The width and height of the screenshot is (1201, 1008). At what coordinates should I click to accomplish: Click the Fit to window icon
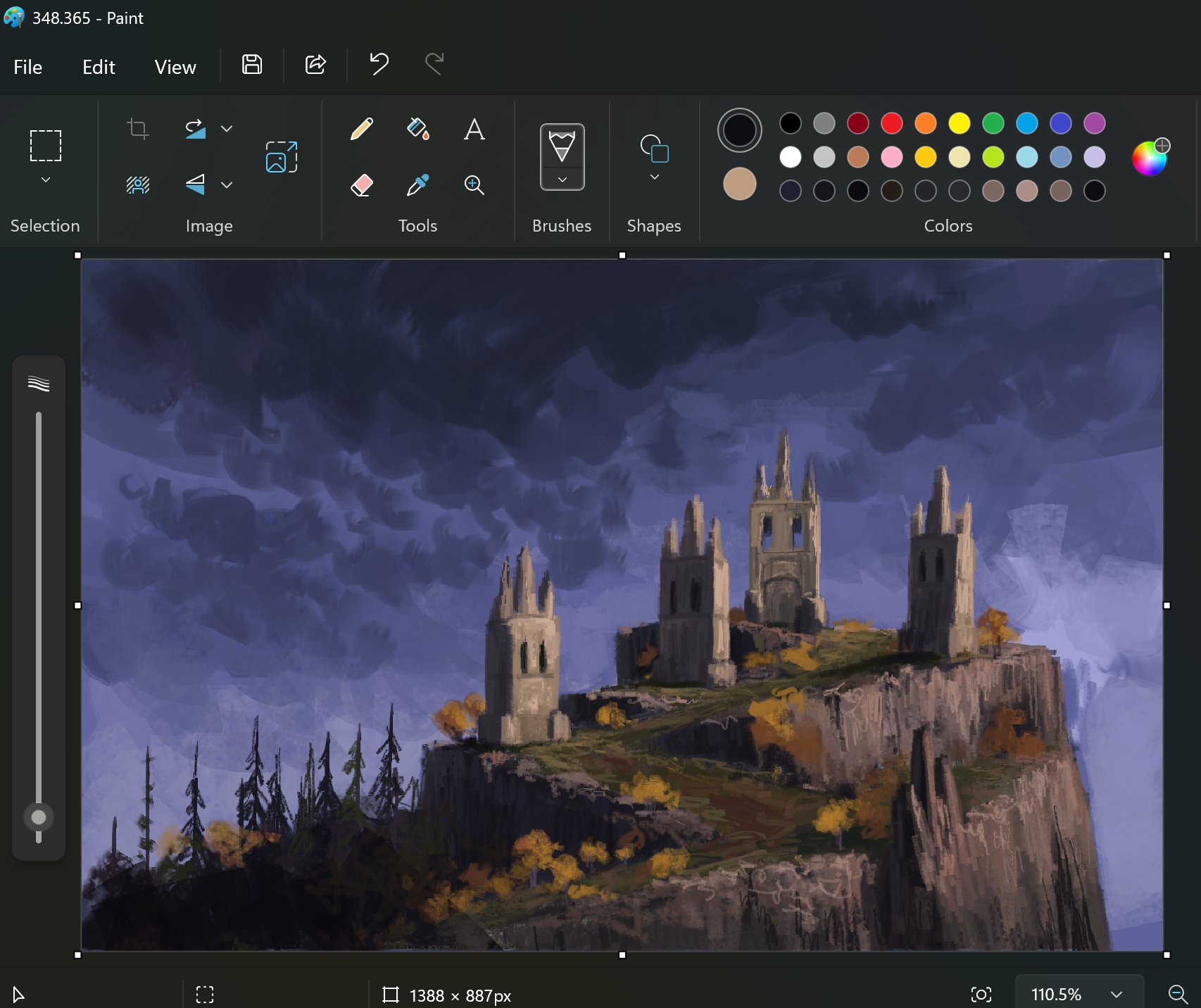[981, 995]
